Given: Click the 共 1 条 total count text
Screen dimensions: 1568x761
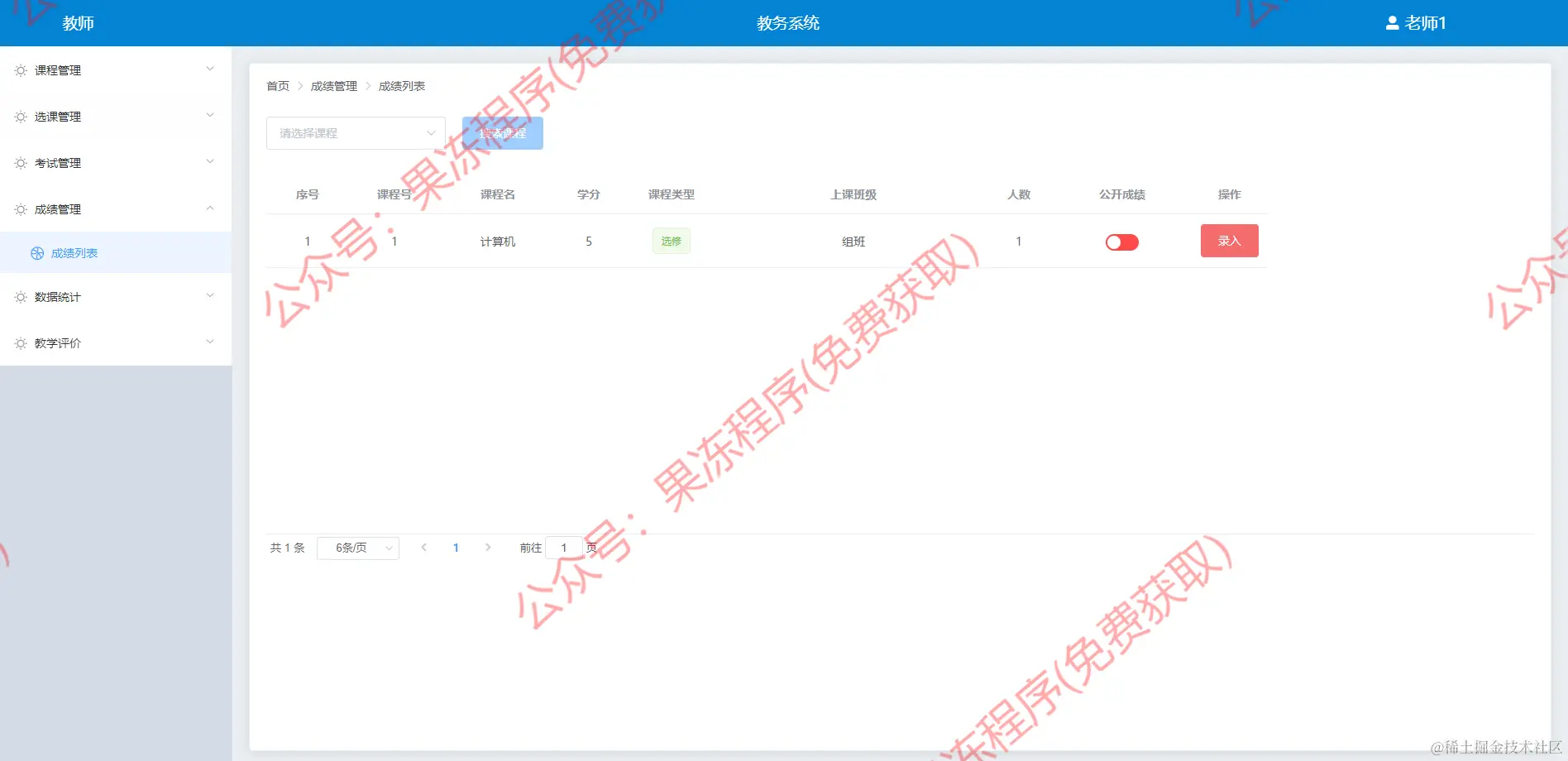Looking at the screenshot, I should [x=288, y=548].
